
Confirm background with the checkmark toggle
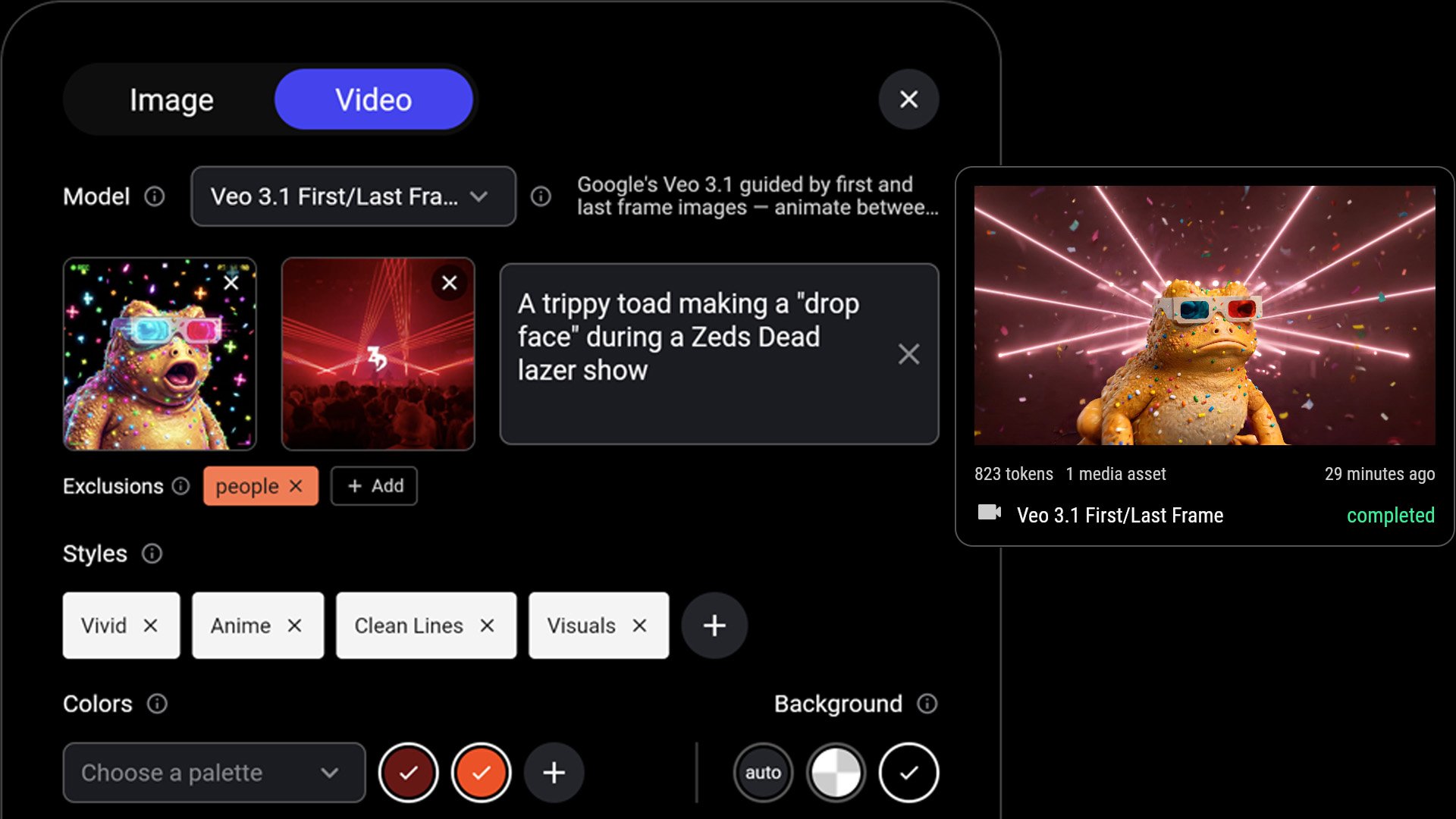908,772
